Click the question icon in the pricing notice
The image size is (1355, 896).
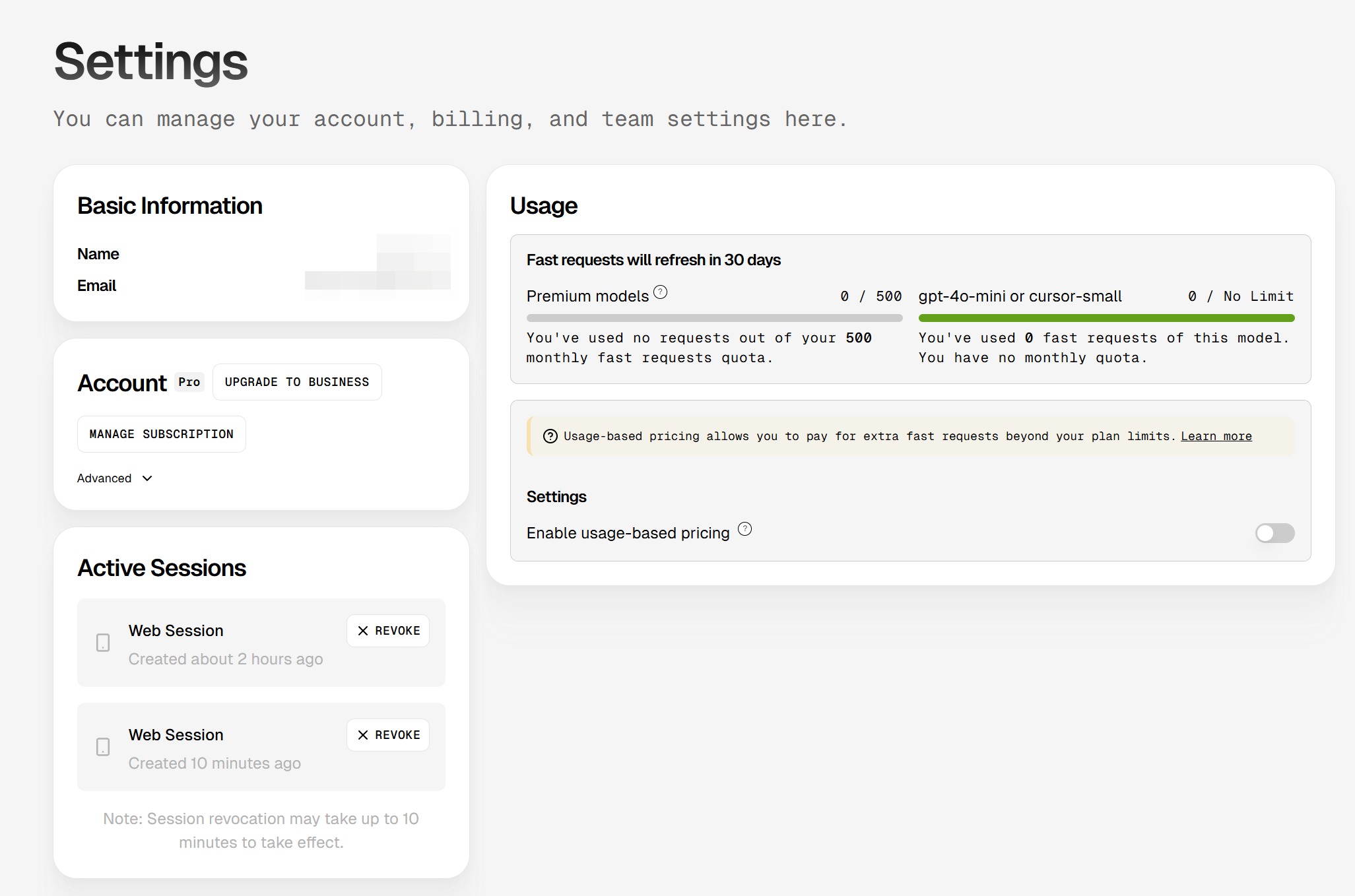[x=550, y=436]
